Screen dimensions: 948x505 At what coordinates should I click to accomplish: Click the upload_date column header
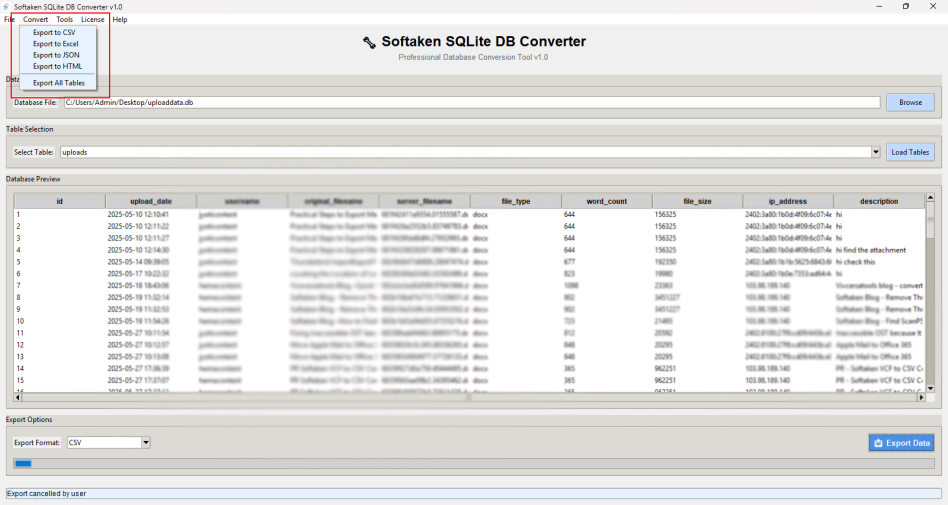pos(151,201)
